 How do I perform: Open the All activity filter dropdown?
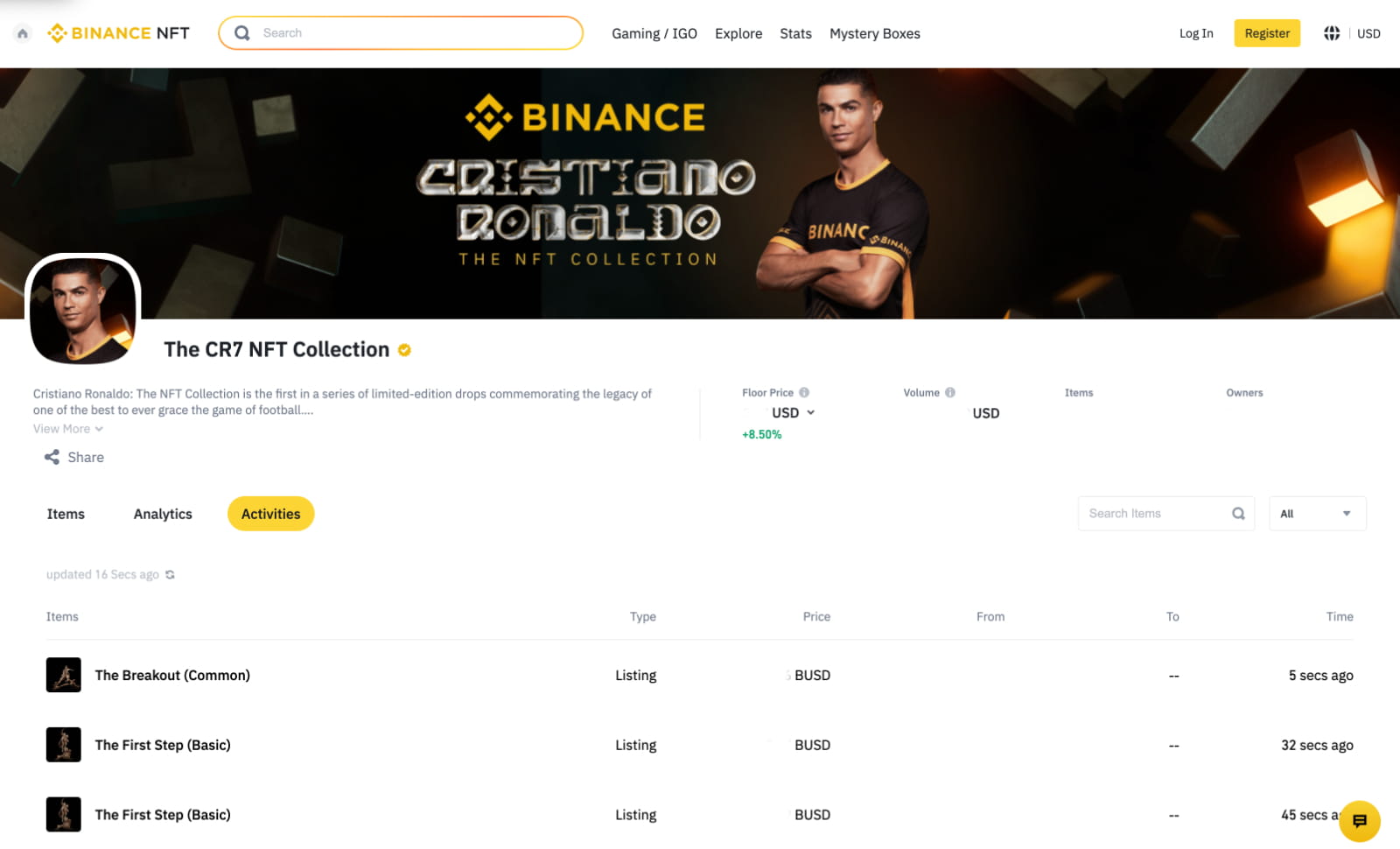pyautogui.click(x=1317, y=514)
